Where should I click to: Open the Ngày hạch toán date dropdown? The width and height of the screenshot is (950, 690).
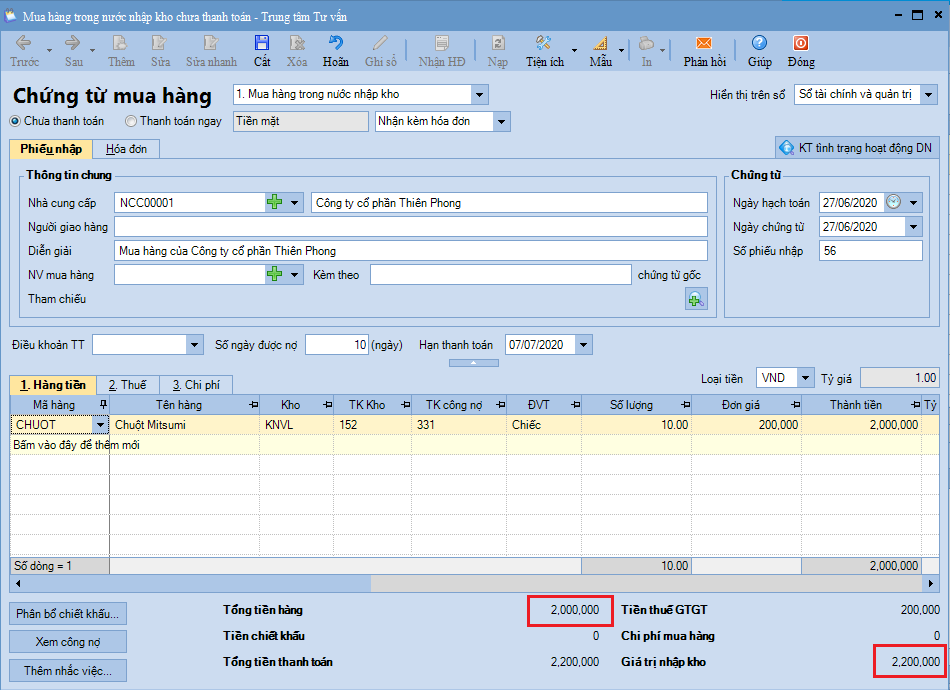[913, 202]
